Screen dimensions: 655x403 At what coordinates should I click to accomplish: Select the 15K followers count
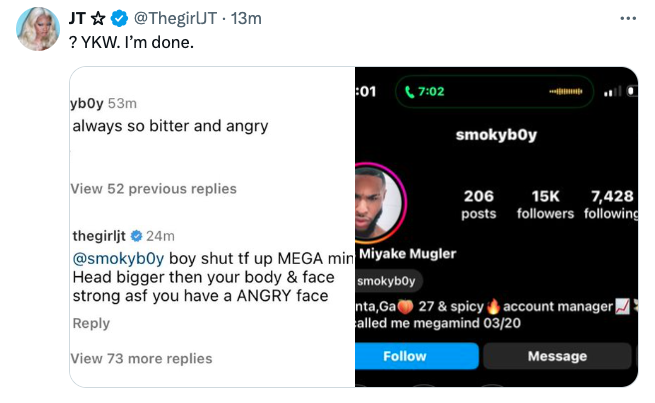[x=544, y=204]
